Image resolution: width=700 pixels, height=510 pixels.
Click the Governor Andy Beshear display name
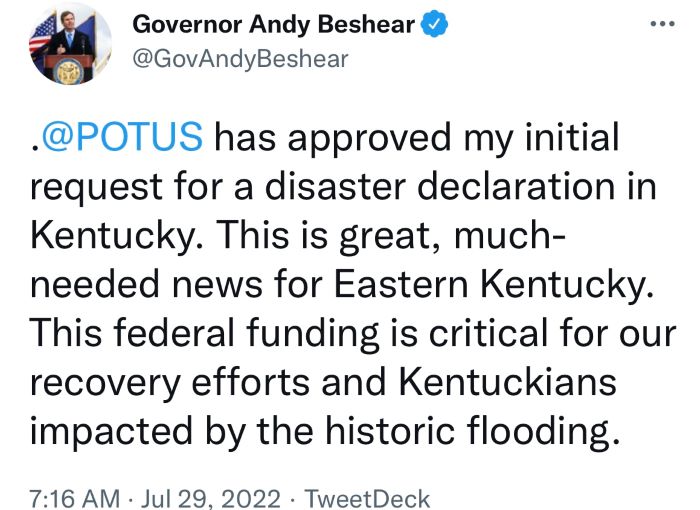coord(274,24)
